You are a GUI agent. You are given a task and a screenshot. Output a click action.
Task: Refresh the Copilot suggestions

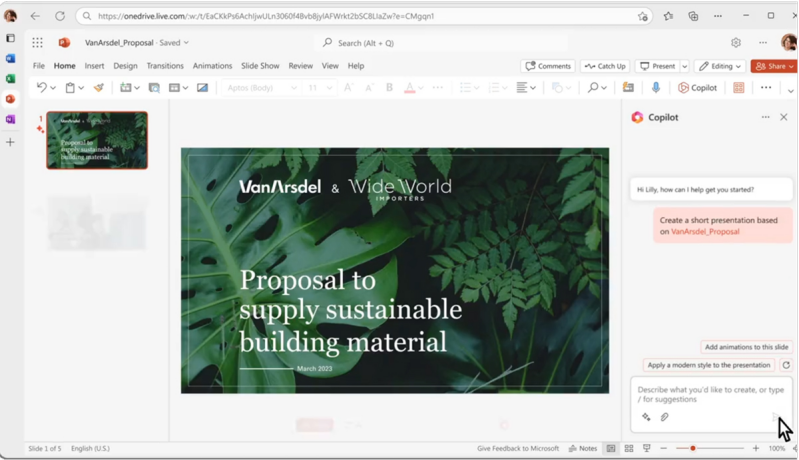[x=786, y=365]
